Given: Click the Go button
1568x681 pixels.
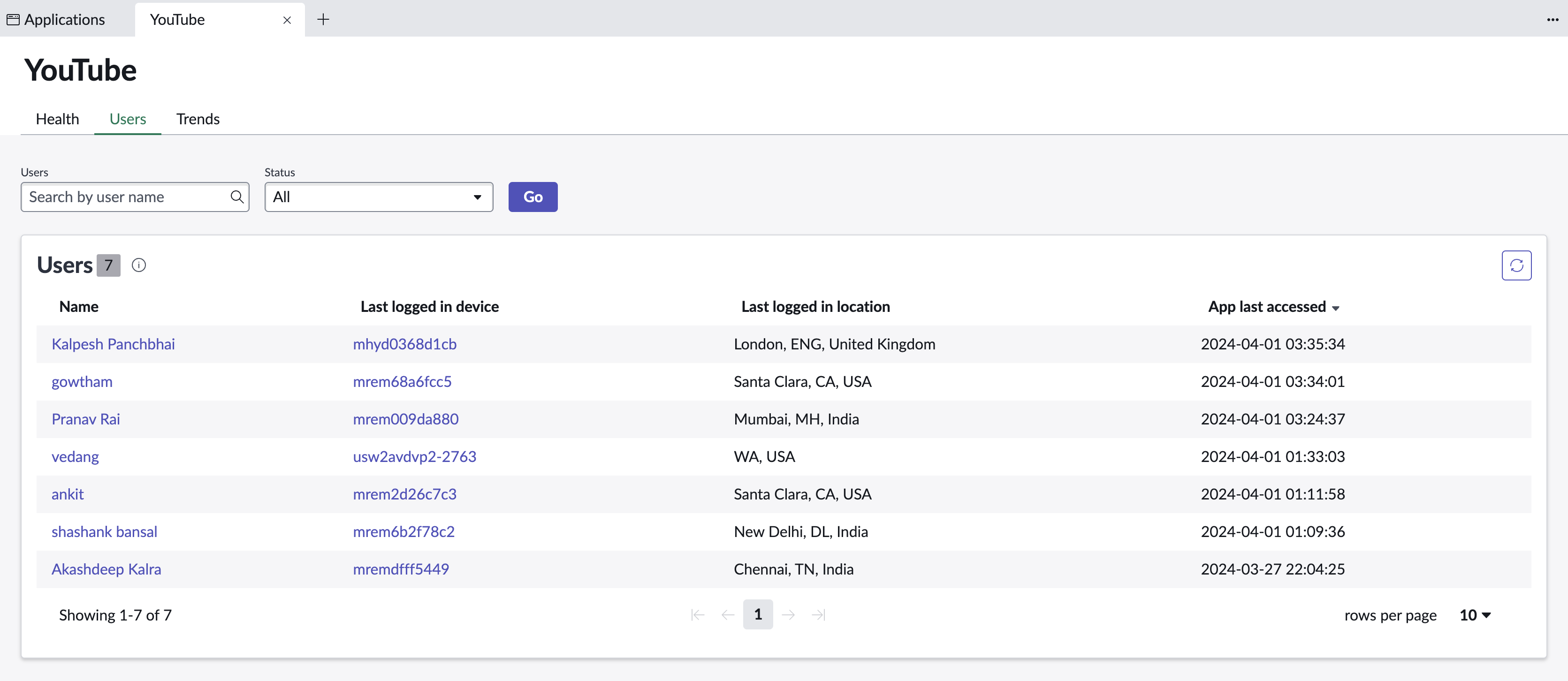Looking at the screenshot, I should tap(533, 197).
